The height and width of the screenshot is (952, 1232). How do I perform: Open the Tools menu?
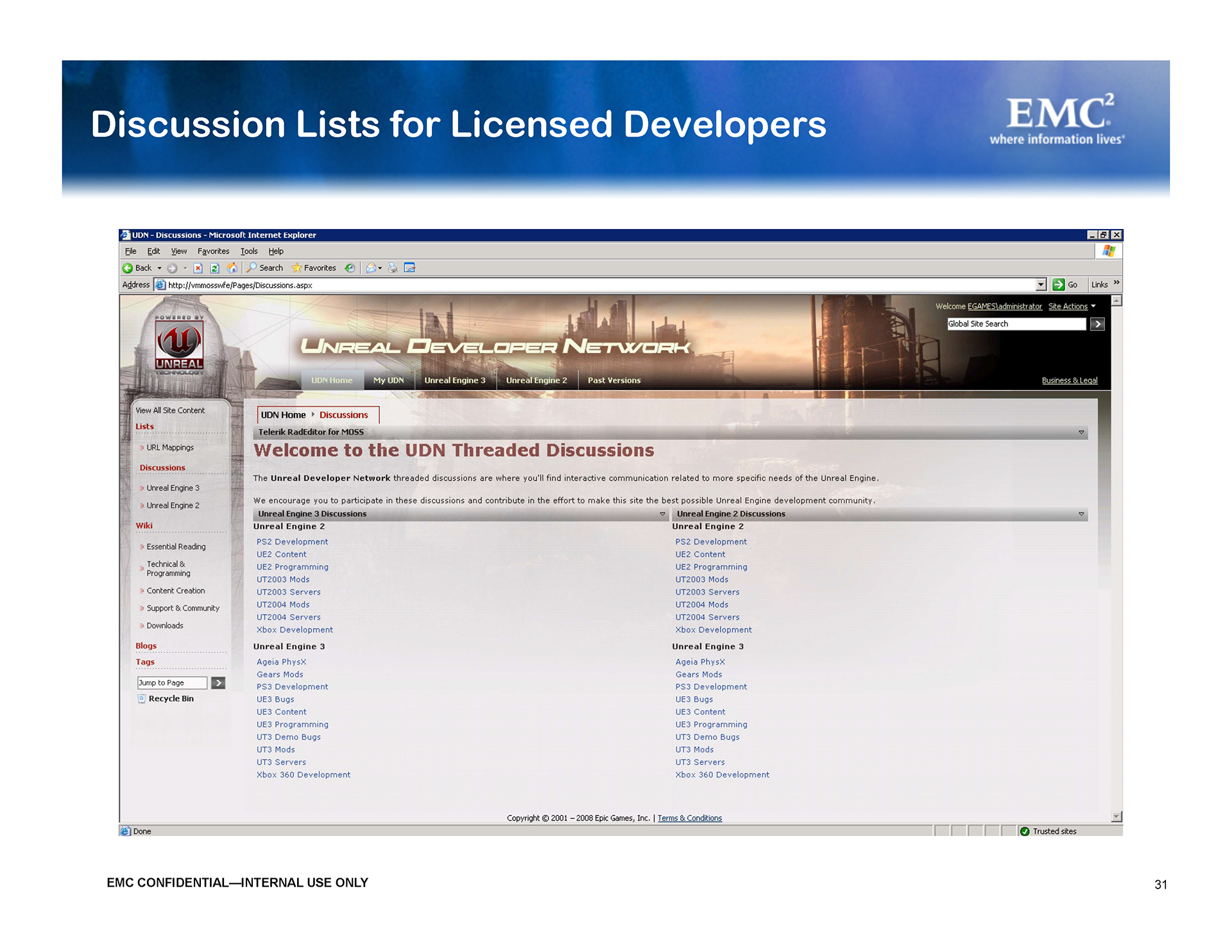(x=248, y=251)
